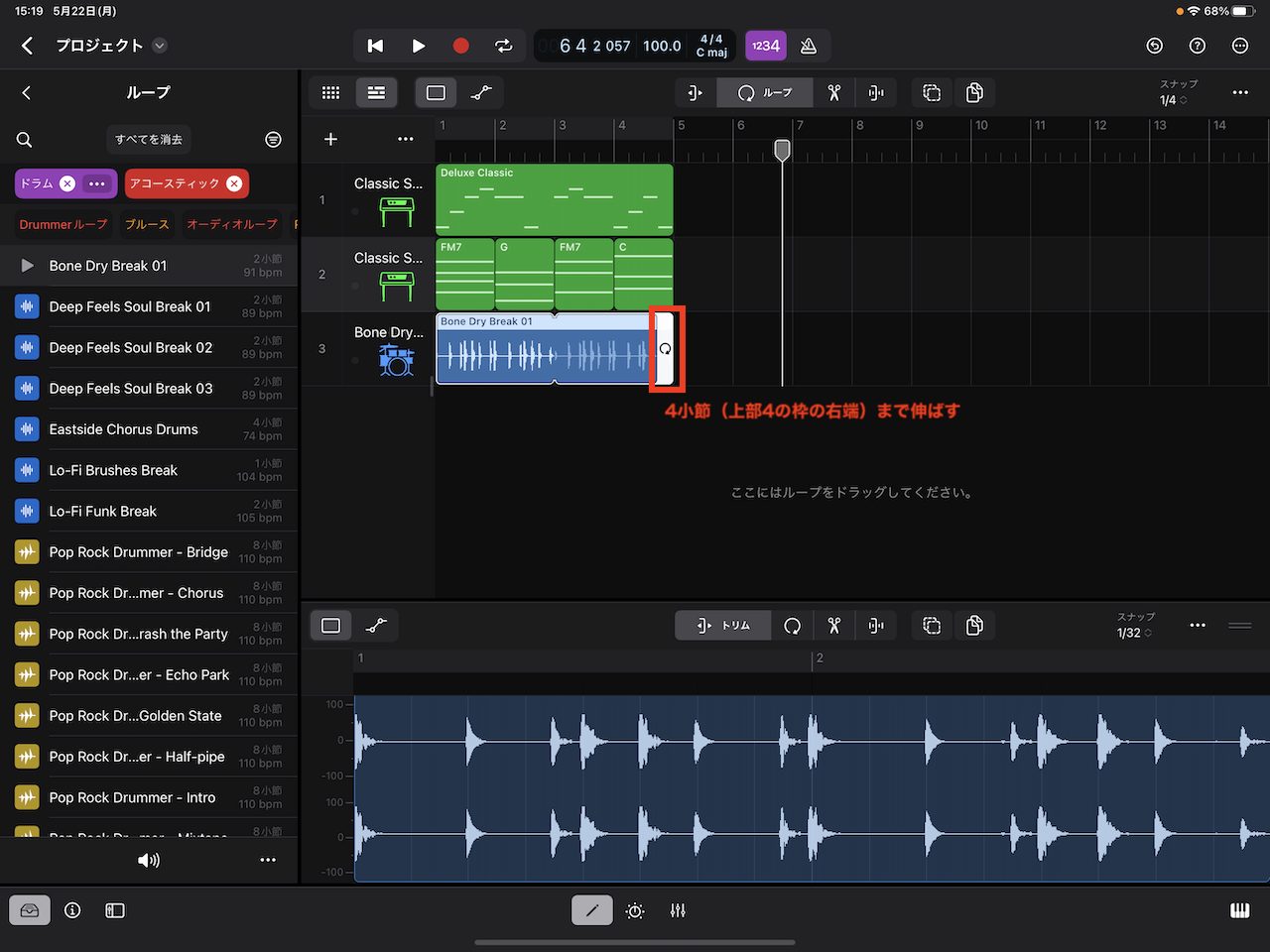Clear all filters with すべてを消去
Image resolution: width=1270 pixels, height=952 pixels.
(148, 140)
